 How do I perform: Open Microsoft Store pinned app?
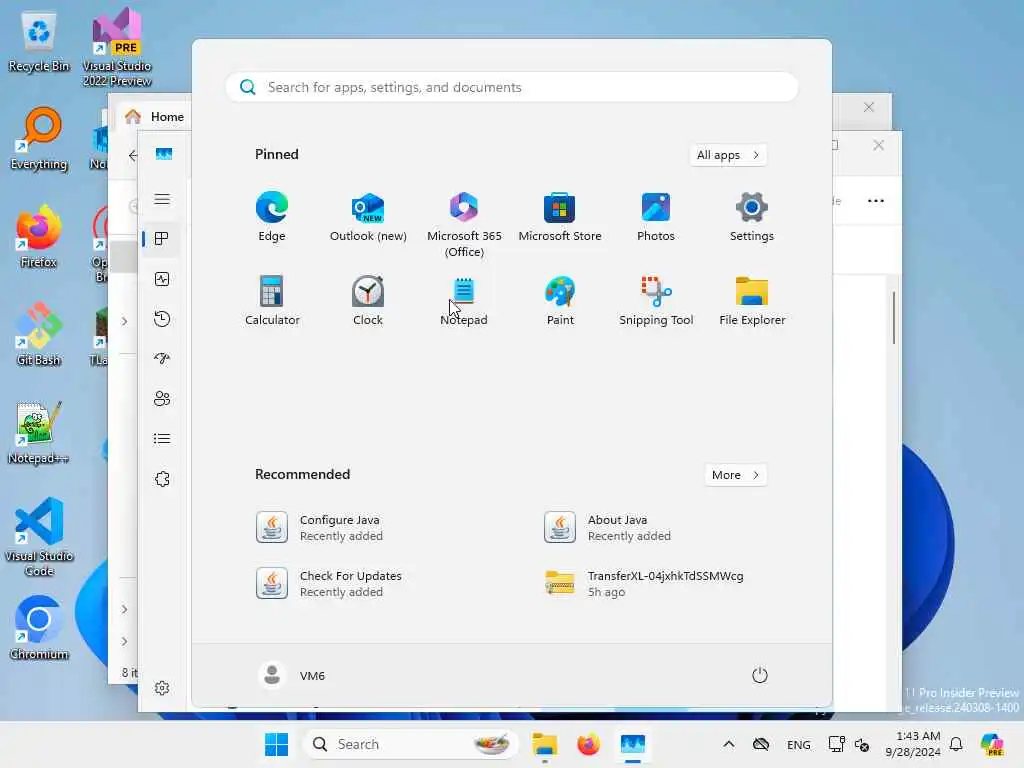(560, 217)
